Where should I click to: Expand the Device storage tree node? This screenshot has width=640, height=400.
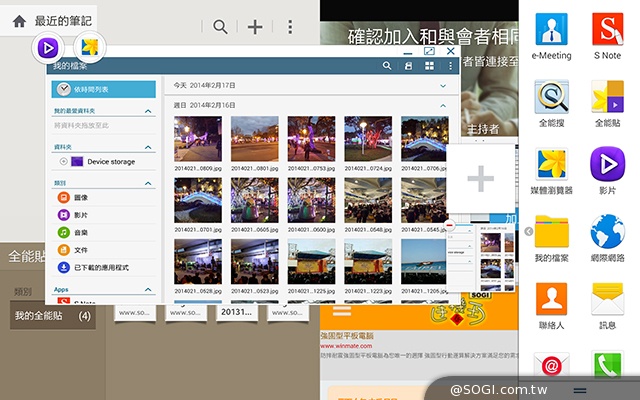tap(63, 162)
